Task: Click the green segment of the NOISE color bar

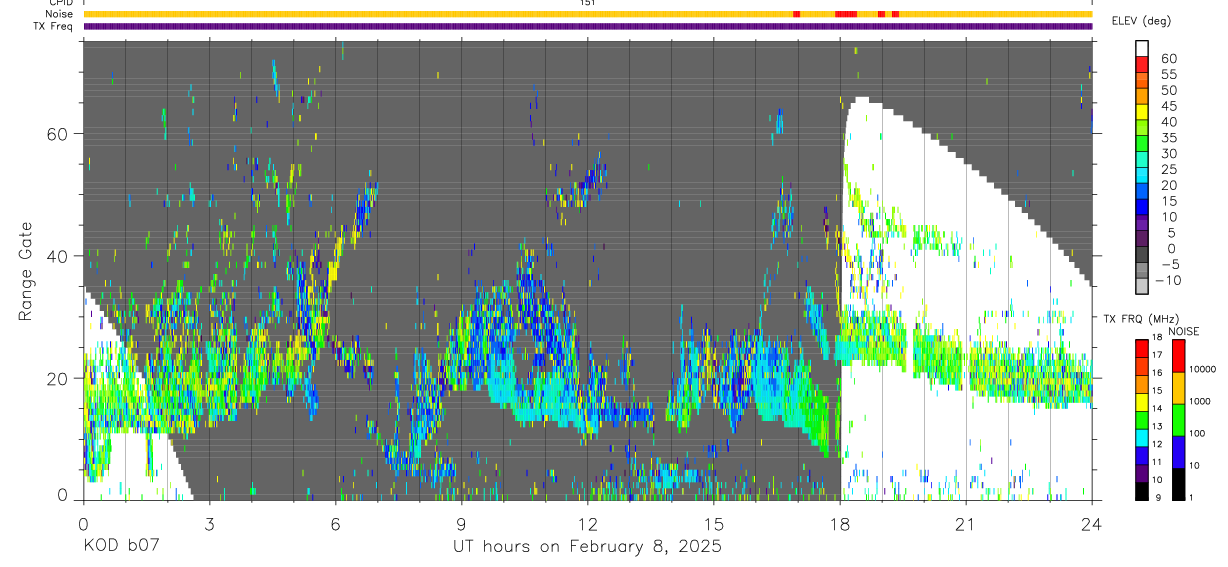Action: 1177,420
